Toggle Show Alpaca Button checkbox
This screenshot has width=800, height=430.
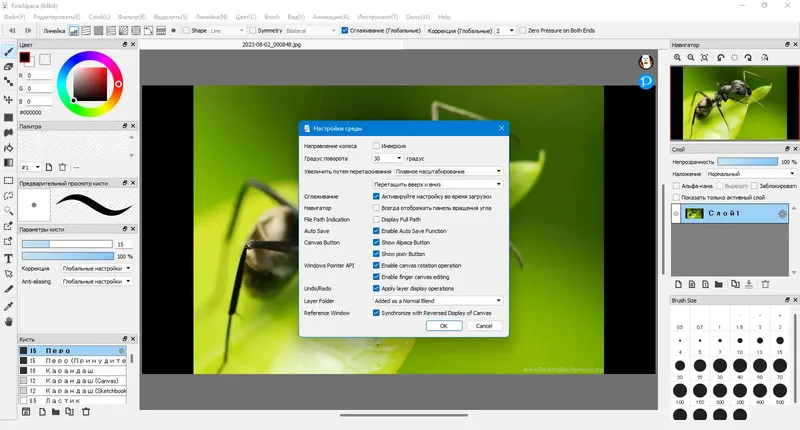pos(375,242)
